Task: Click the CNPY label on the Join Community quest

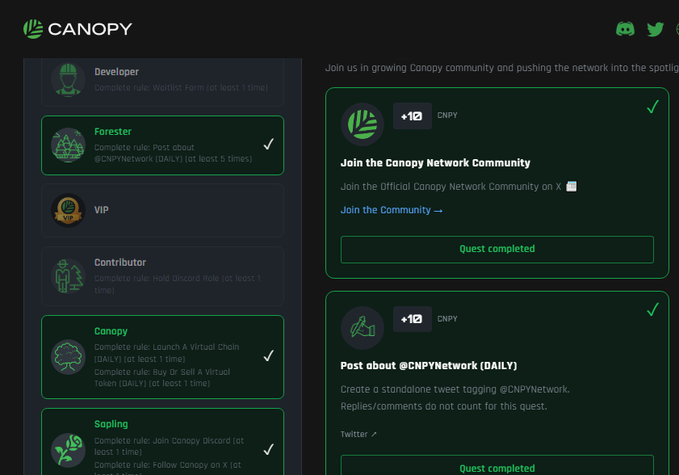Action: pyautogui.click(x=447, y=115)
